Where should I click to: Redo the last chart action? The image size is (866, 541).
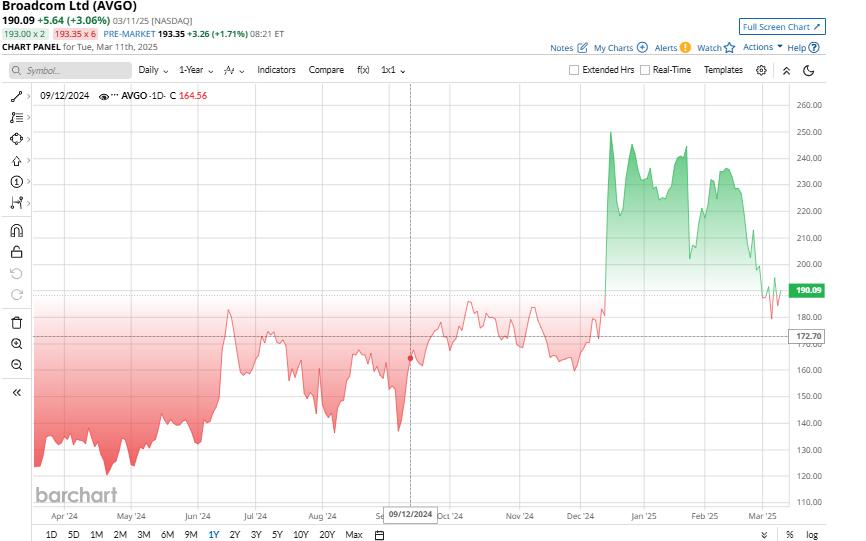[x=17, y=295]
